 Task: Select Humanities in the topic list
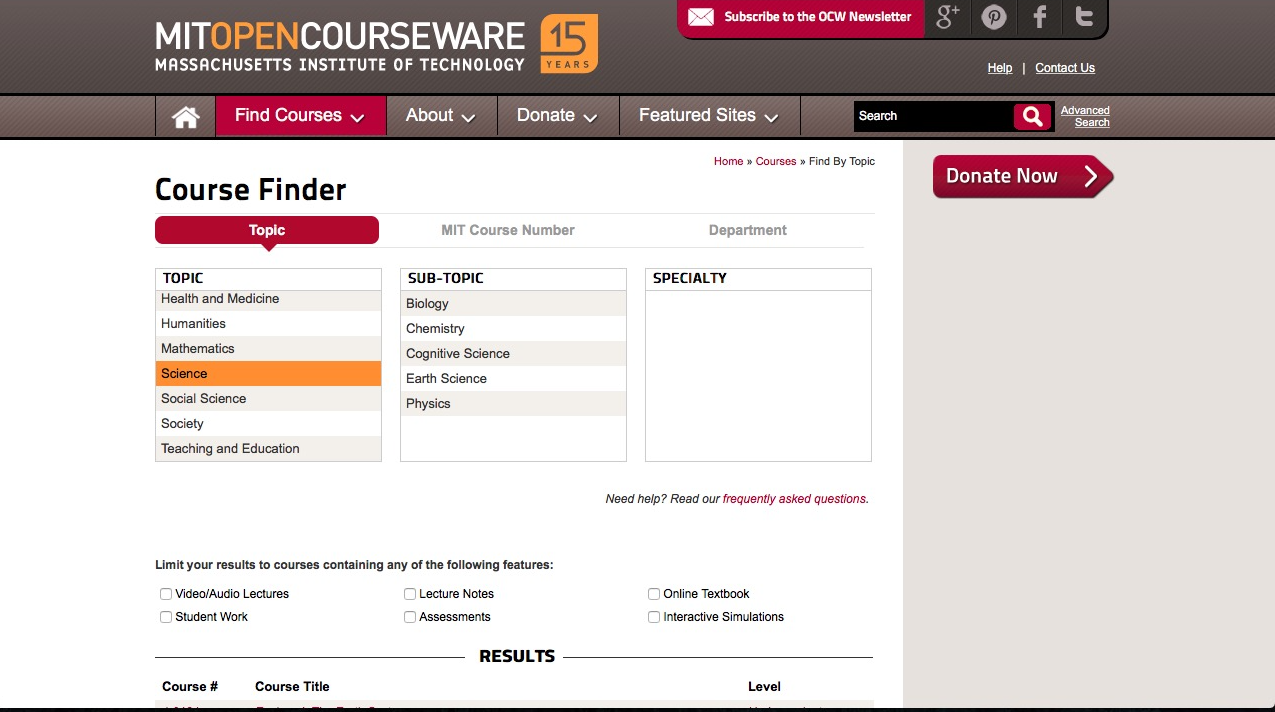coord(268,324)
